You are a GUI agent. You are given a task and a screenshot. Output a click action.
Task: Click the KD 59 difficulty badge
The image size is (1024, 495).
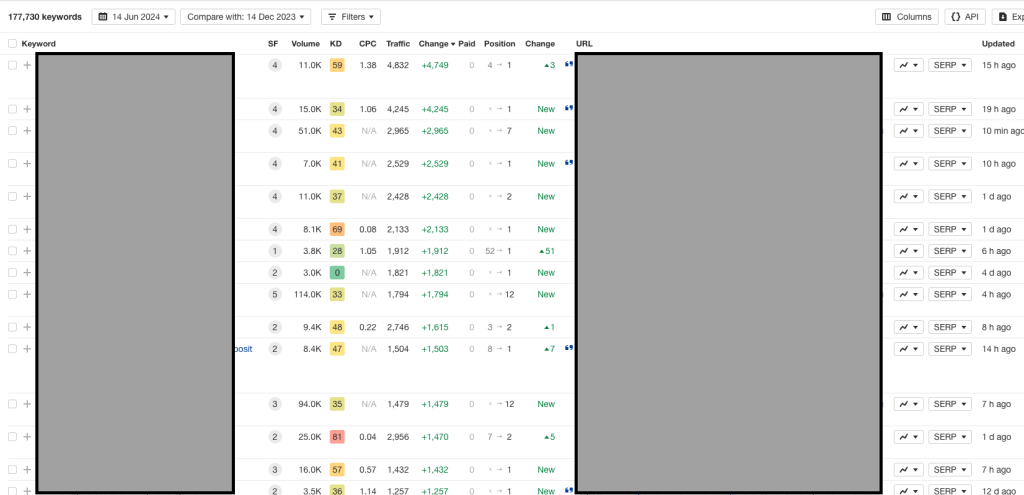coord(337,65)
